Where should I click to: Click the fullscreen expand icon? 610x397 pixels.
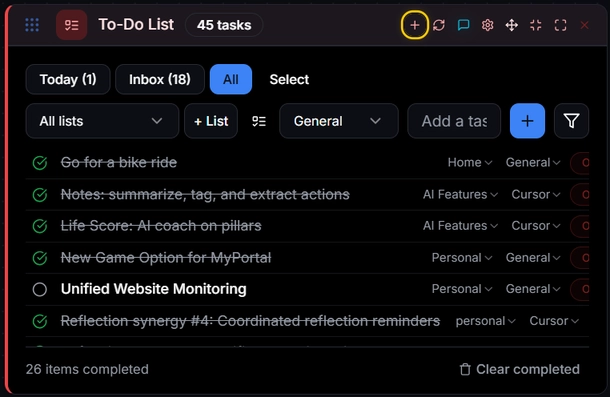point(560,25)
